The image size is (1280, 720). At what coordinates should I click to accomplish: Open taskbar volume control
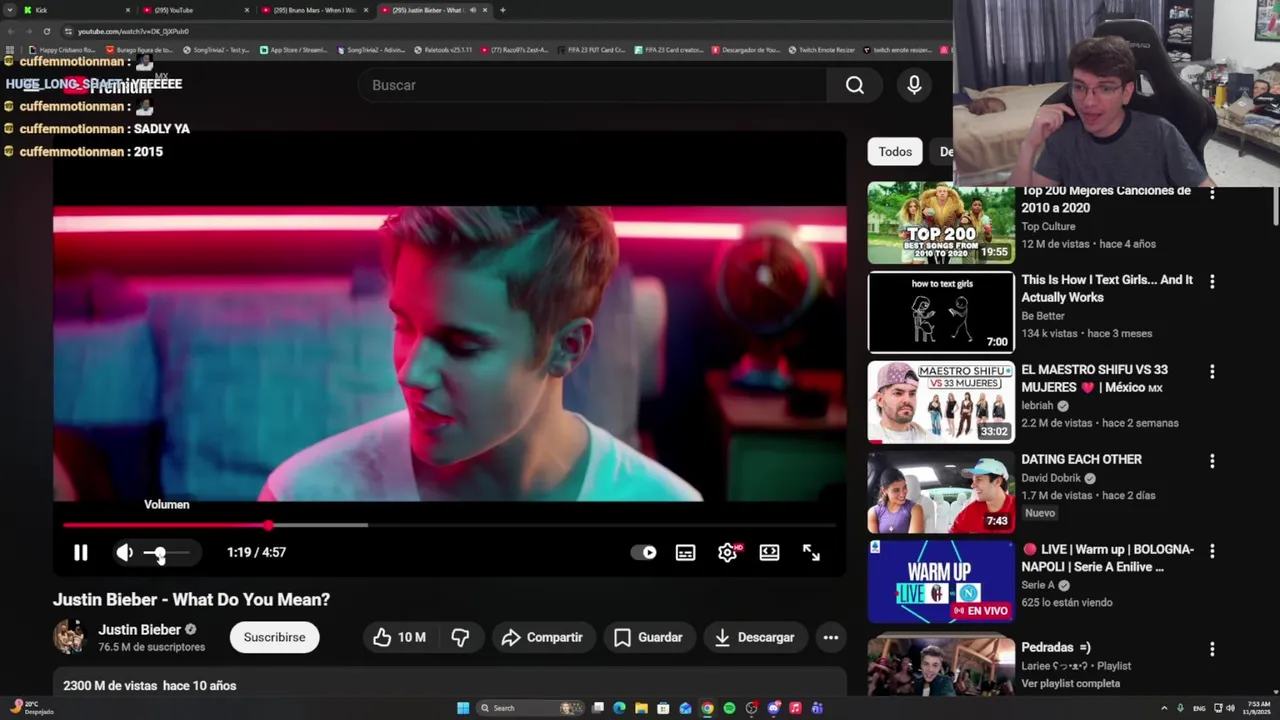[x=1230, y=708]
